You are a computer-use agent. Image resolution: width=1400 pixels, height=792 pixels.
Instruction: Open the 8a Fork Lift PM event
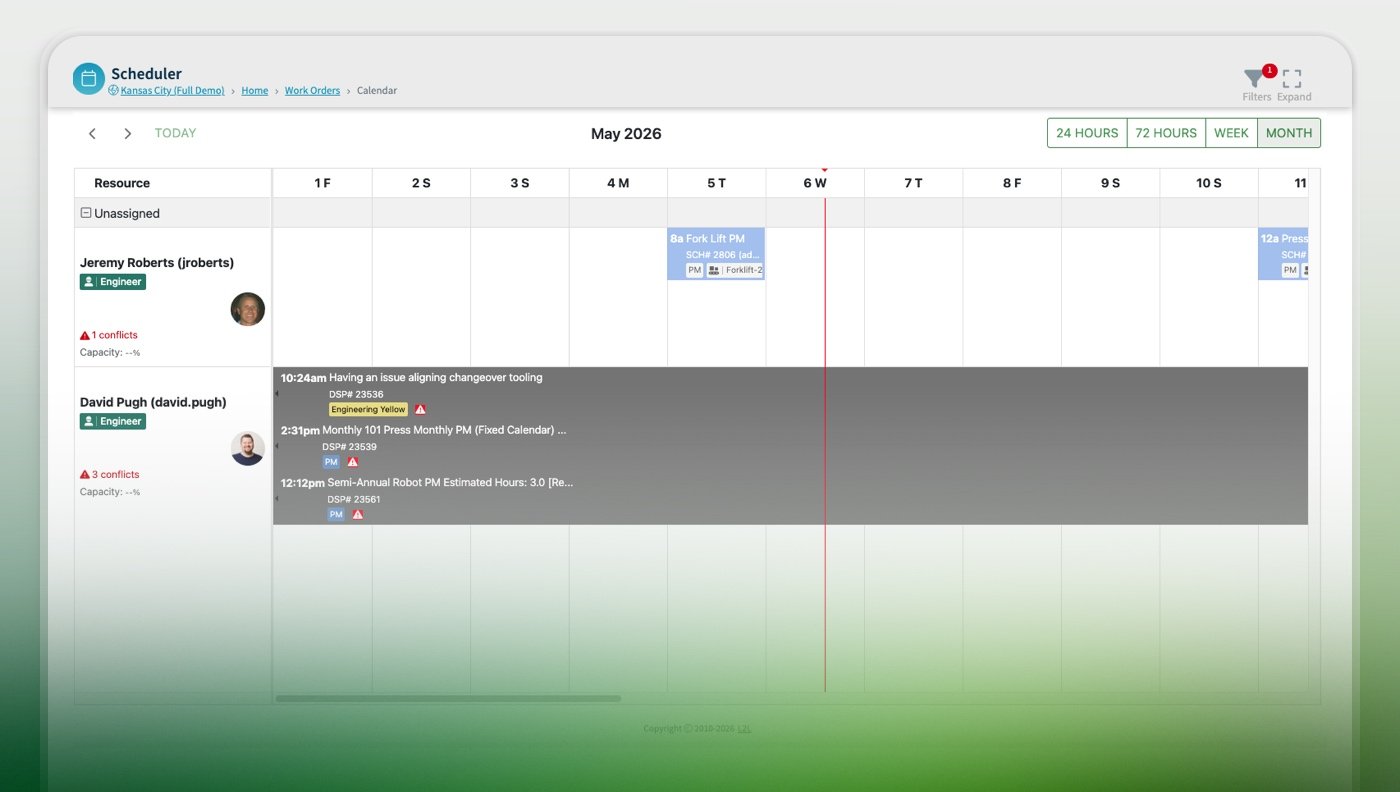point(716,254)
